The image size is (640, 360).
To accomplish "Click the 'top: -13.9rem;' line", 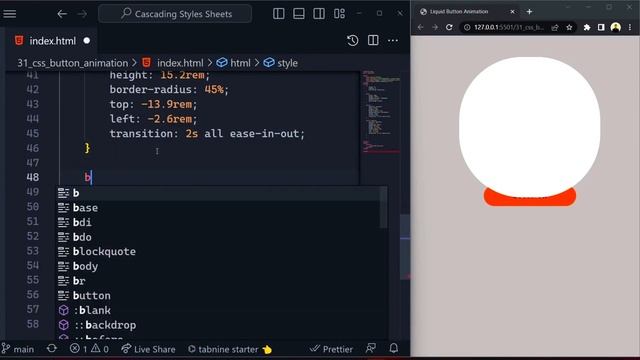I will coord(153,104).
